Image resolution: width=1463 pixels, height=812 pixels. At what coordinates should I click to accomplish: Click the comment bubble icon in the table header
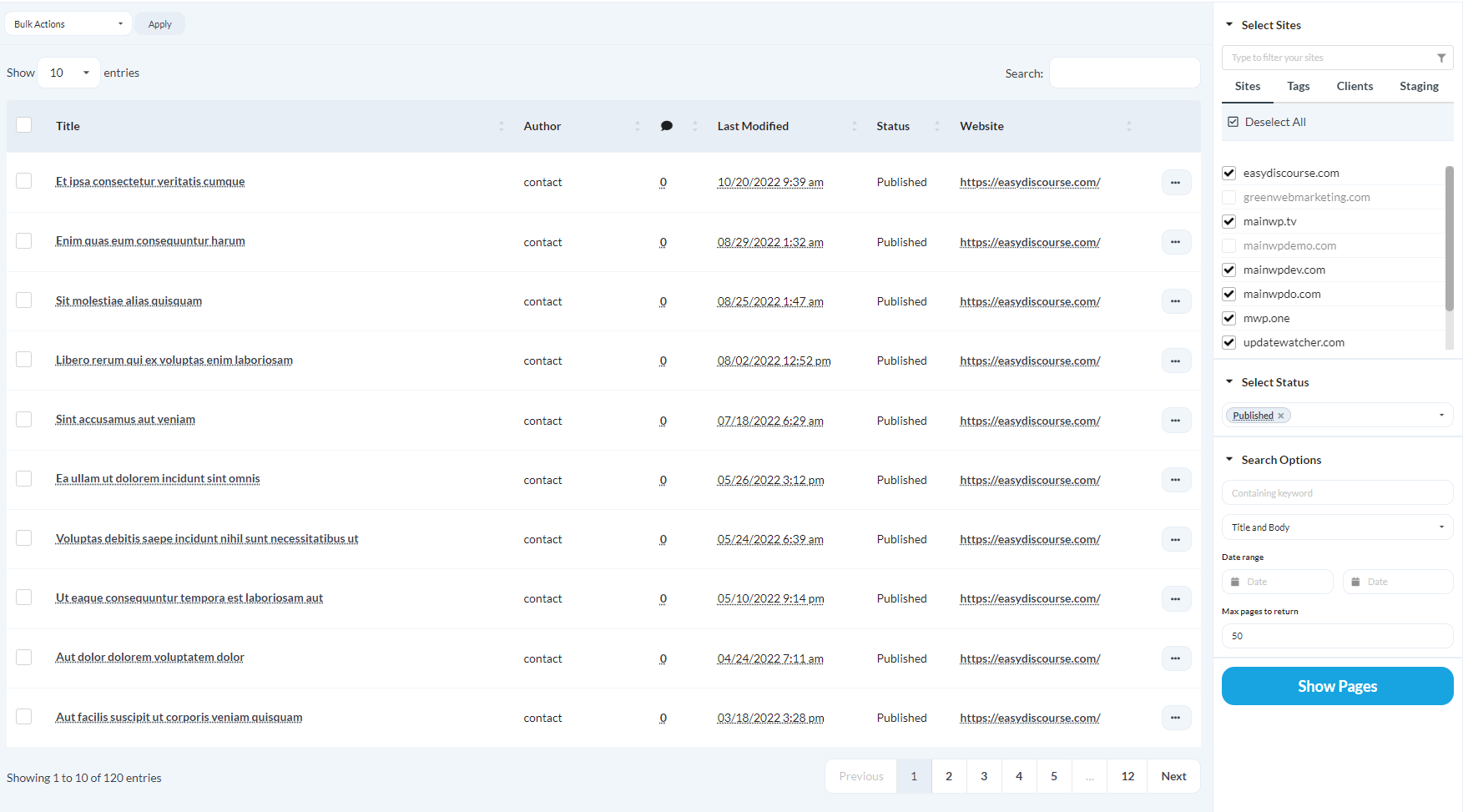click(666, 125)
